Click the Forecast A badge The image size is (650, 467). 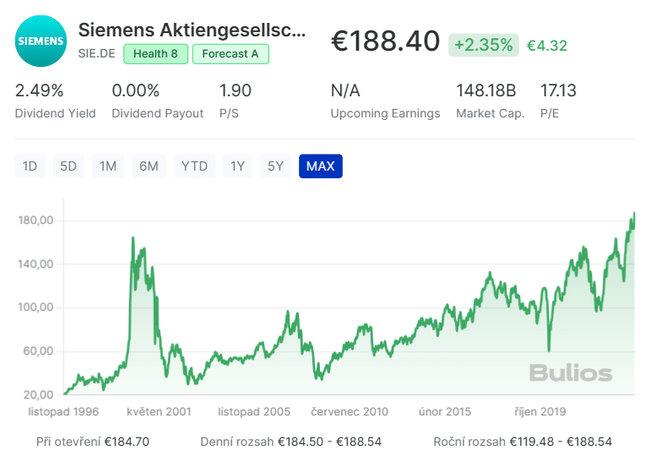click(229, 53)
